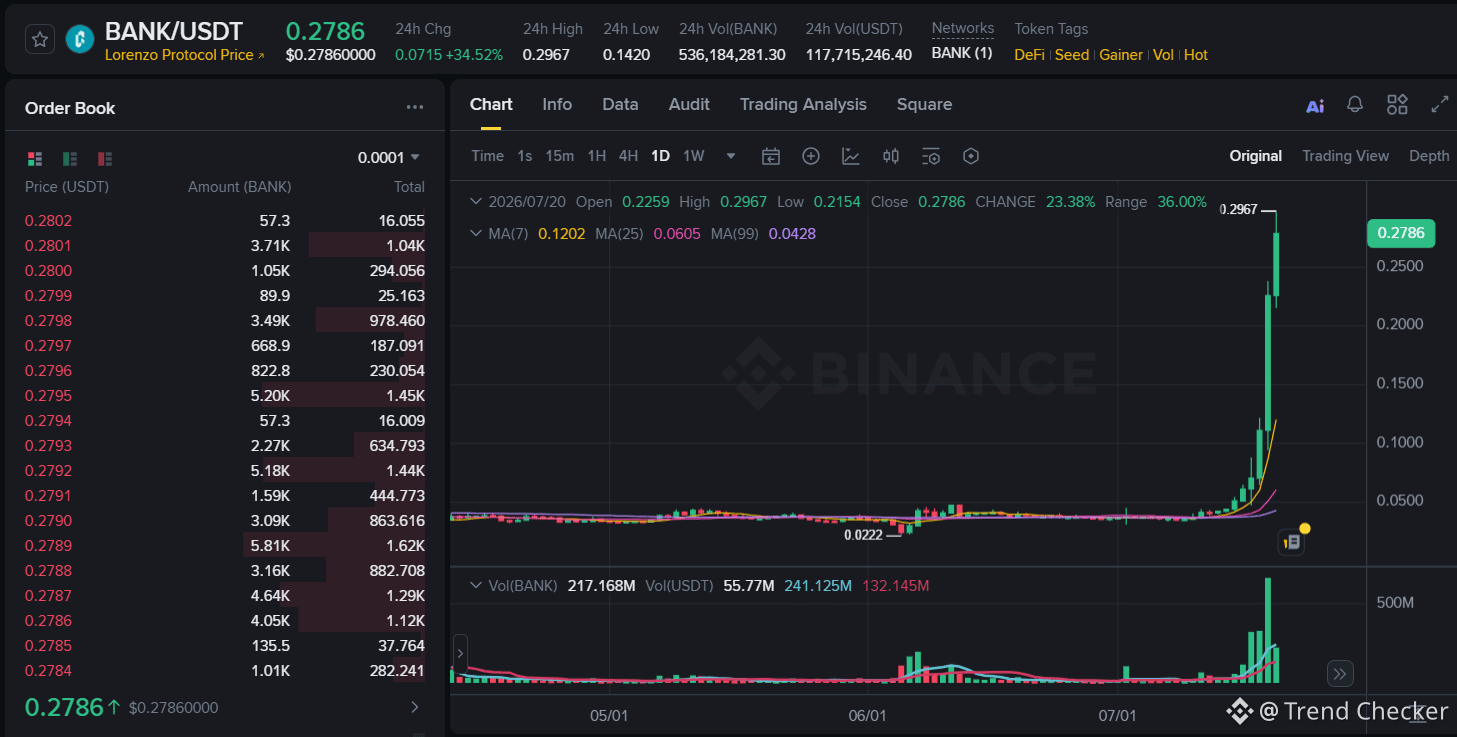Screen dimensions: 1457x737
Task: Add BANK/USDT to favorites with the star
Action: click(40, 39)
